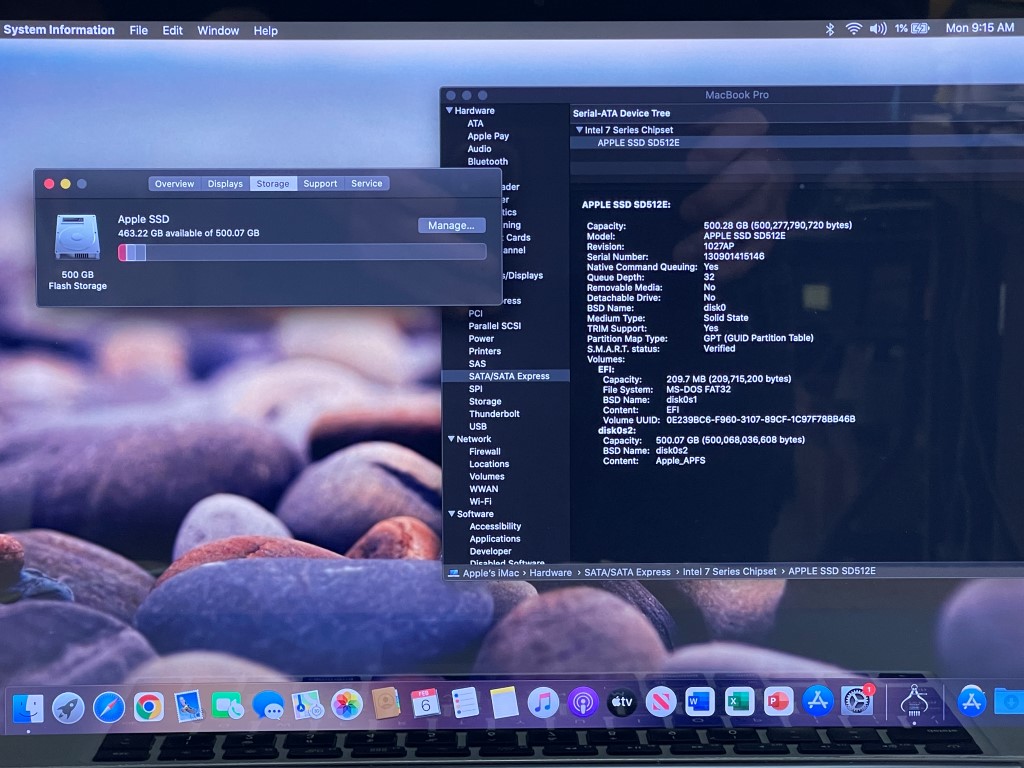1024x768 pixels.
Task: Open News icon in the Dock
Action: click(661, 702)
